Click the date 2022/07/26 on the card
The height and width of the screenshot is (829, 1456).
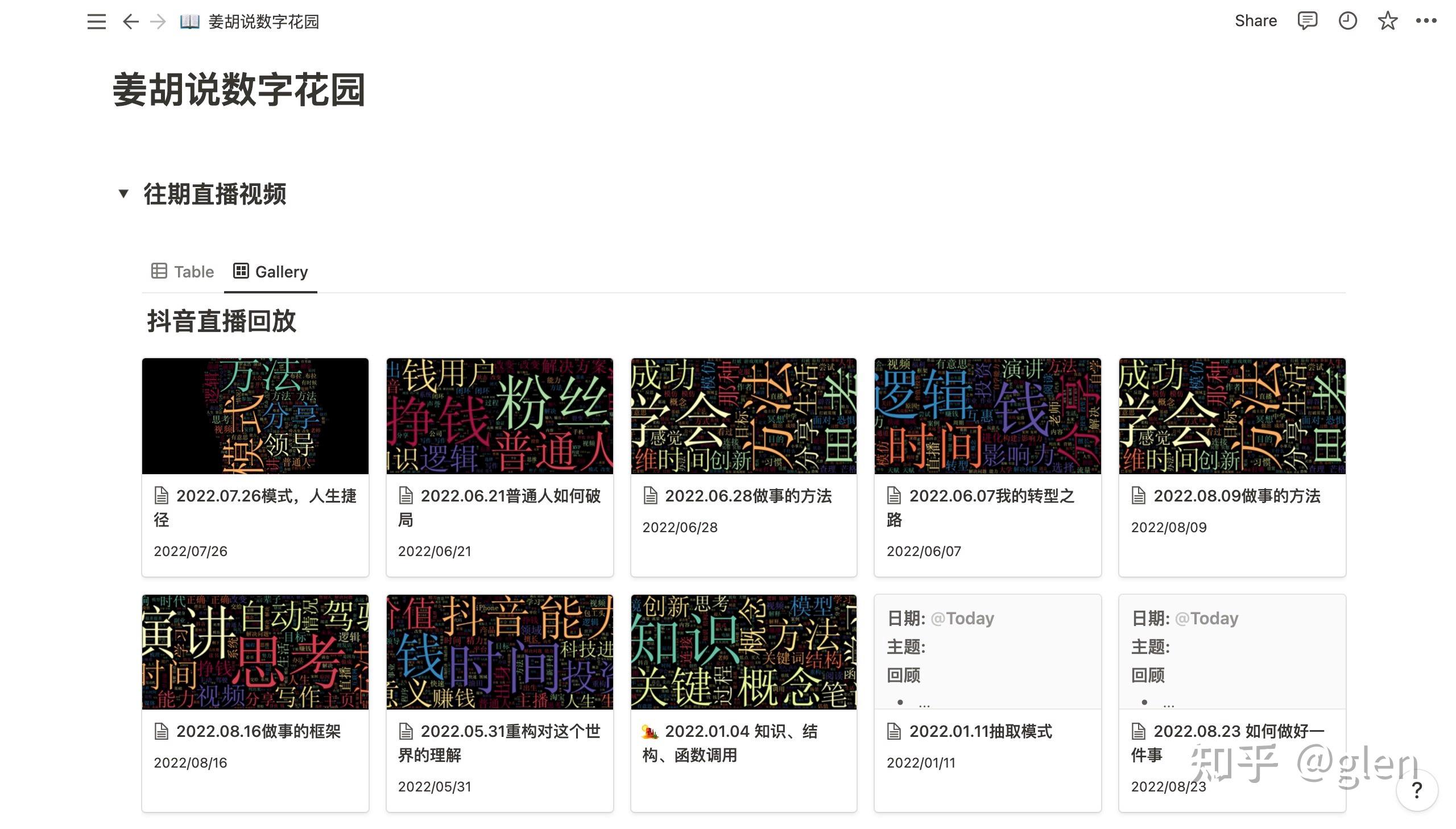(190, 551)
